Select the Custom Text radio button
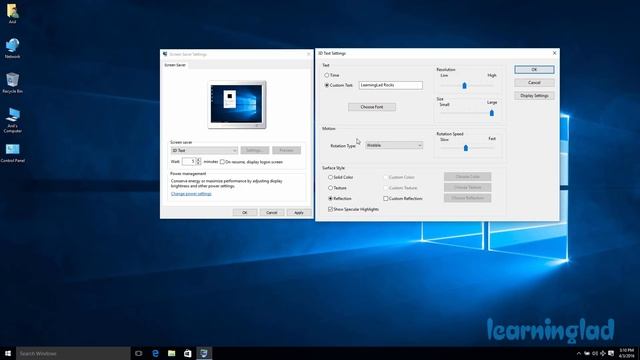Image resolution: width=640 pixels, height=360 pixels. pos(327,85)
